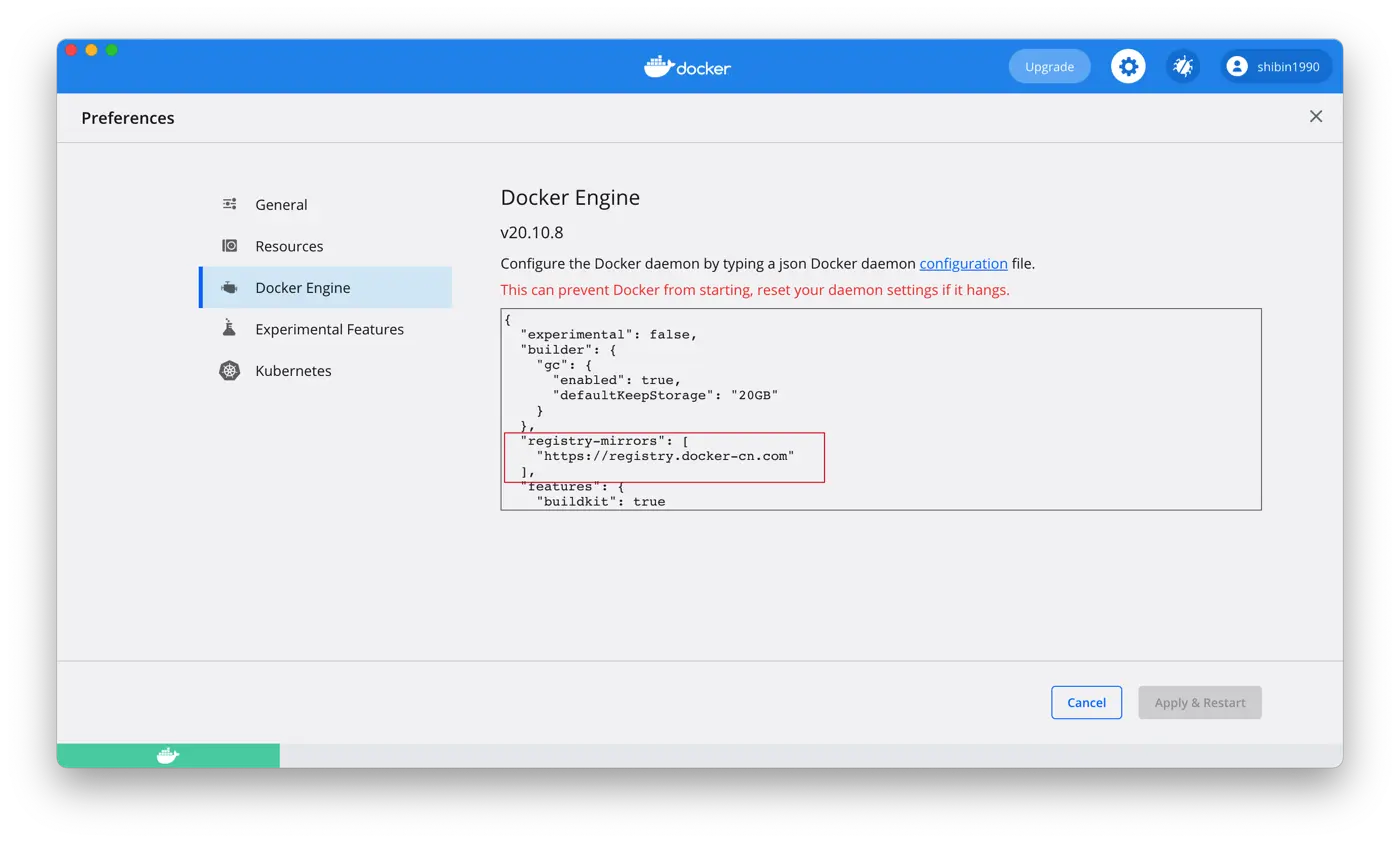The image size is (1400, 843).
Task: Click the shibin1990 account avatar
Action: pyautogui.click(x=1237, y=67)
